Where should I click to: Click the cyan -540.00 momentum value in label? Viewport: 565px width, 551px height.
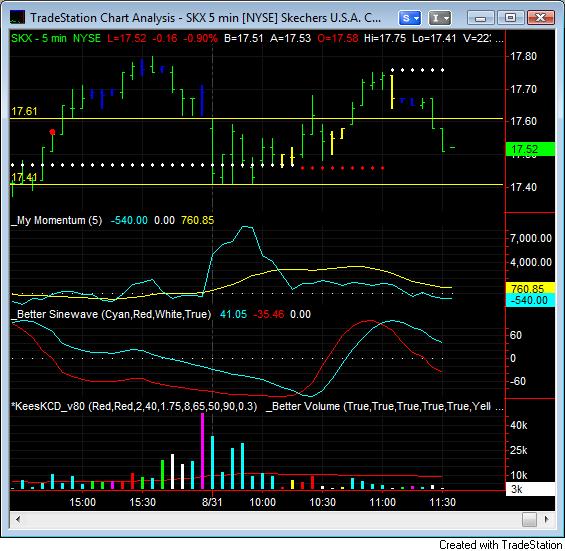[x=129, y=220]
